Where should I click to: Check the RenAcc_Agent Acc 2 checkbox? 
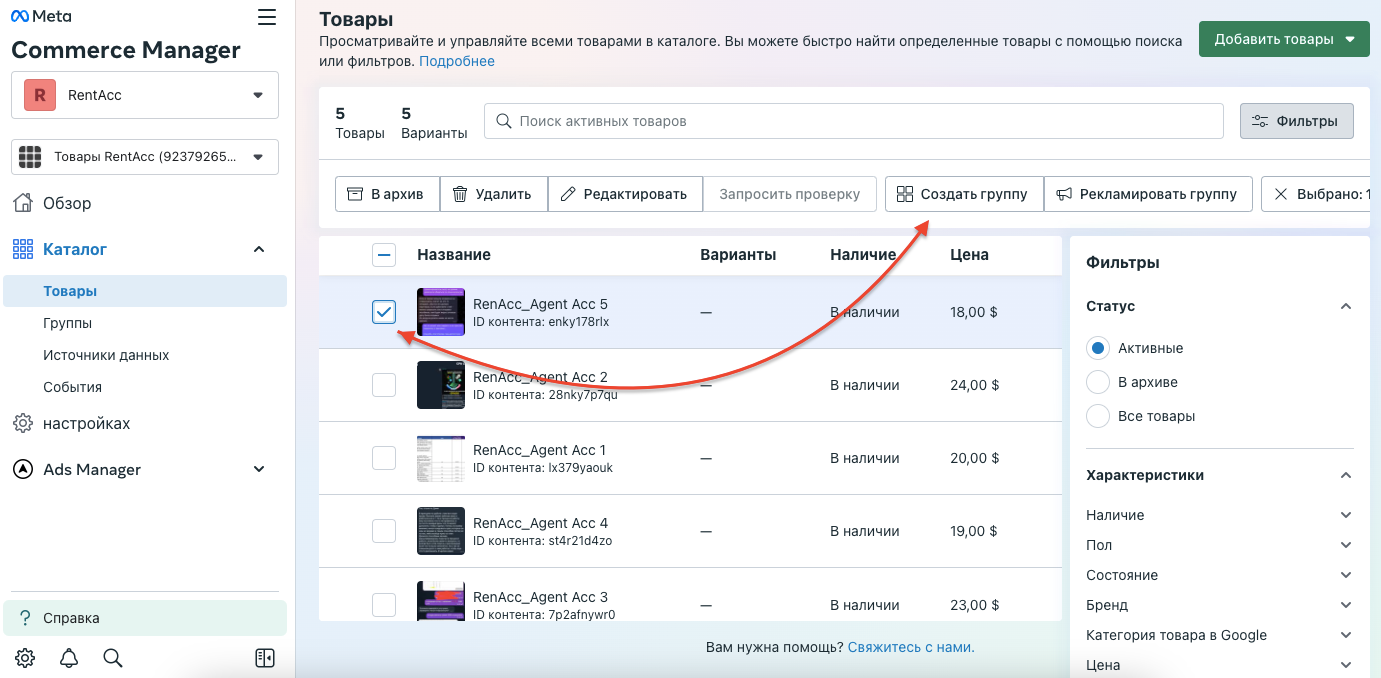pos(384,385)
